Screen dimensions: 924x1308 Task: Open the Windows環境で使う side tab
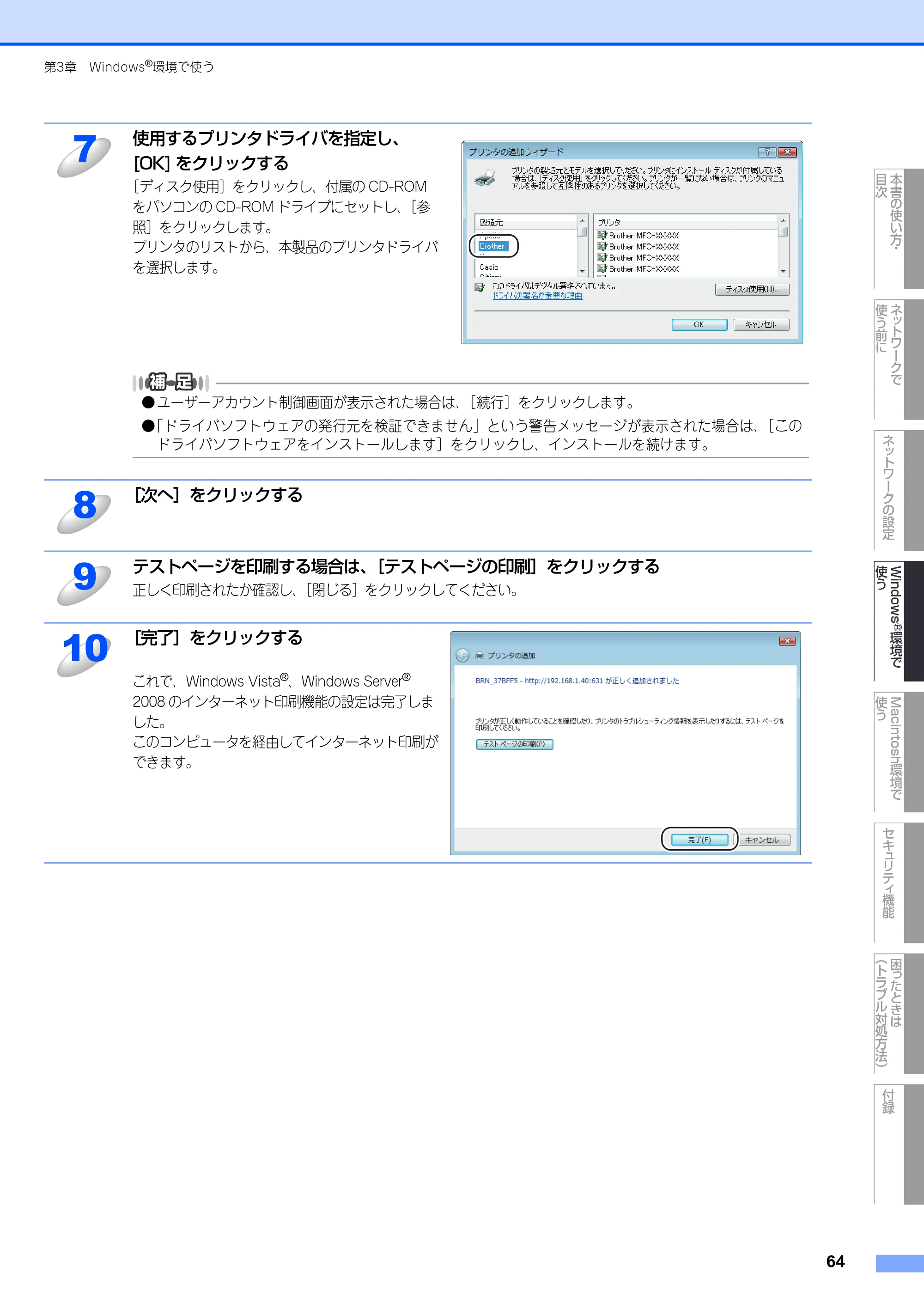[899, 621]
